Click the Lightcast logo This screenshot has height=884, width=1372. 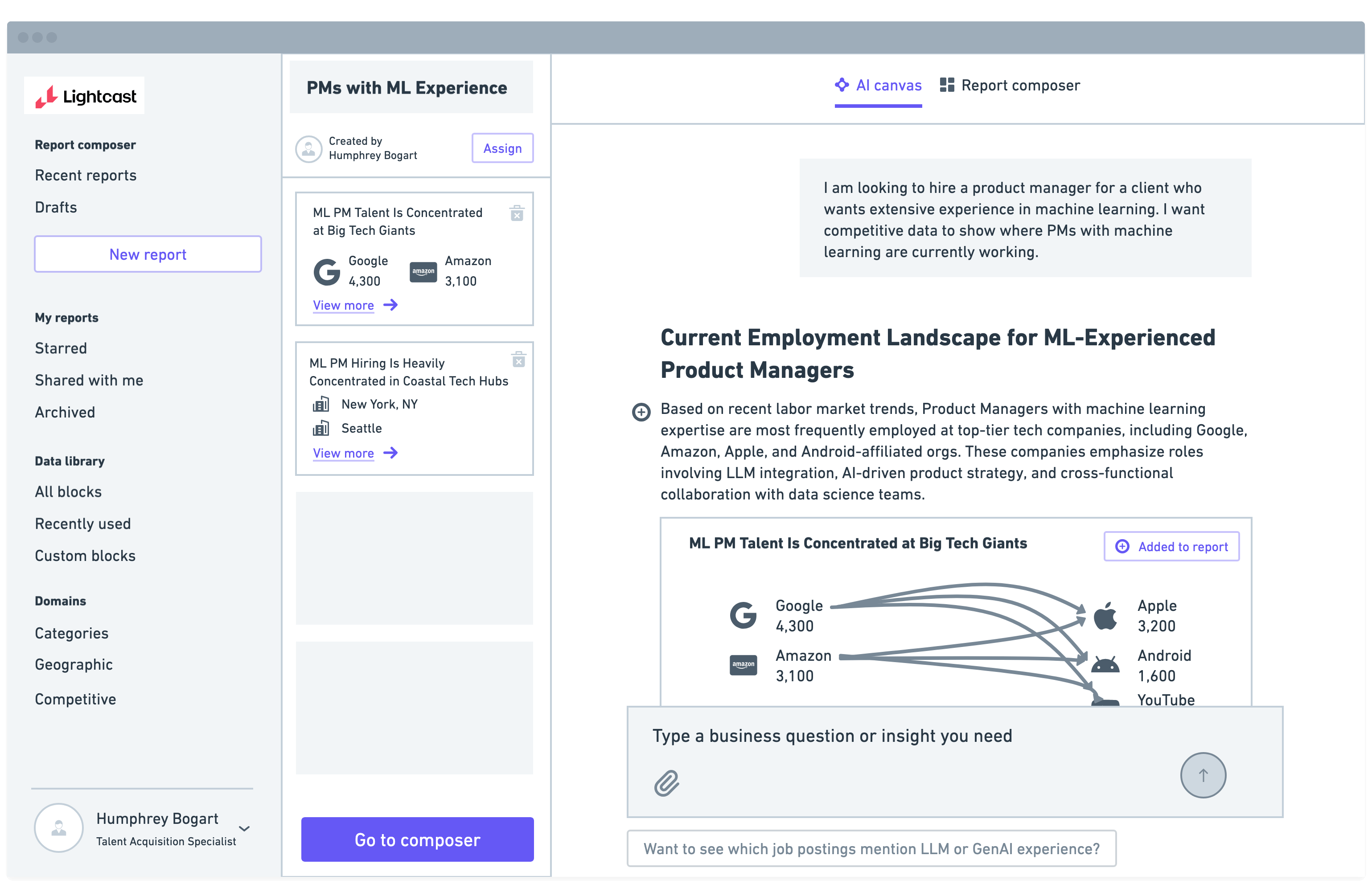click(85, 96)
